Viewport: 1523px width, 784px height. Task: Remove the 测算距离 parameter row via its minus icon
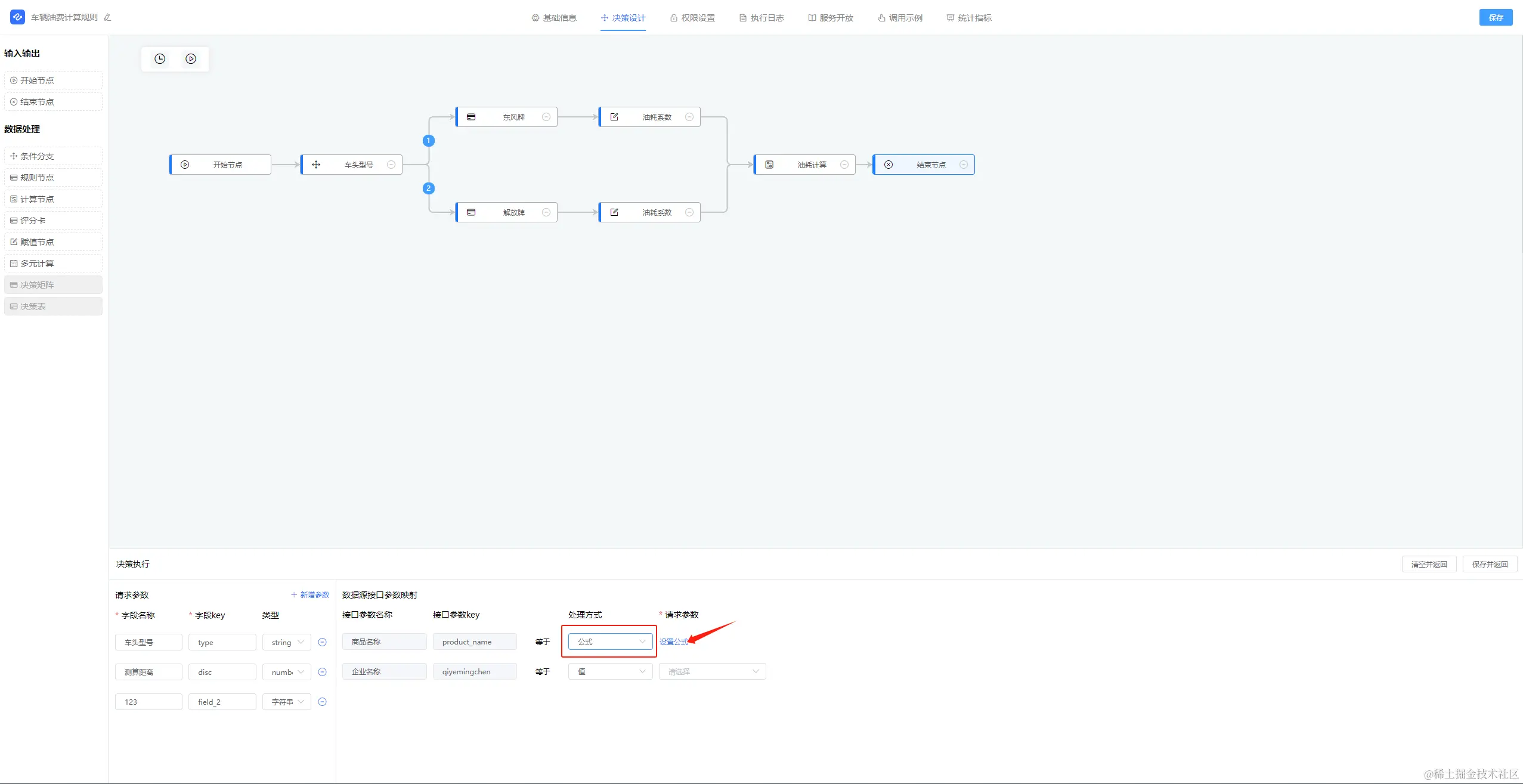click(323, 672)
